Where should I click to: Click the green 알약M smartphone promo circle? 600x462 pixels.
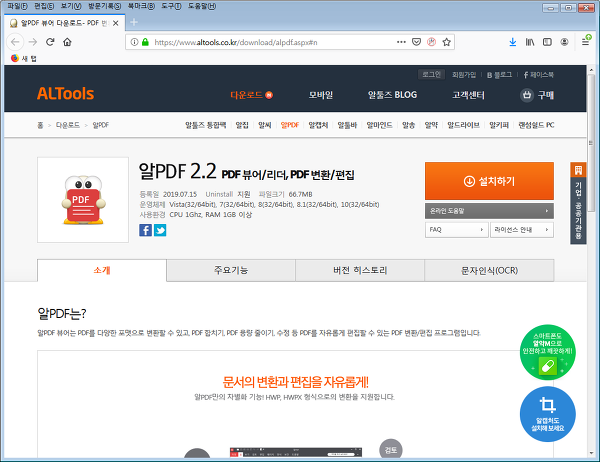(548, 352)
